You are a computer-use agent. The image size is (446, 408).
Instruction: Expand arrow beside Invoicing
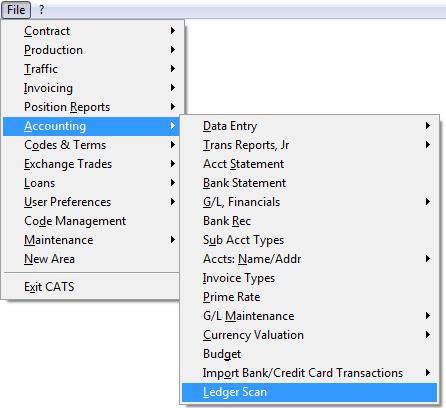(173, 88)
